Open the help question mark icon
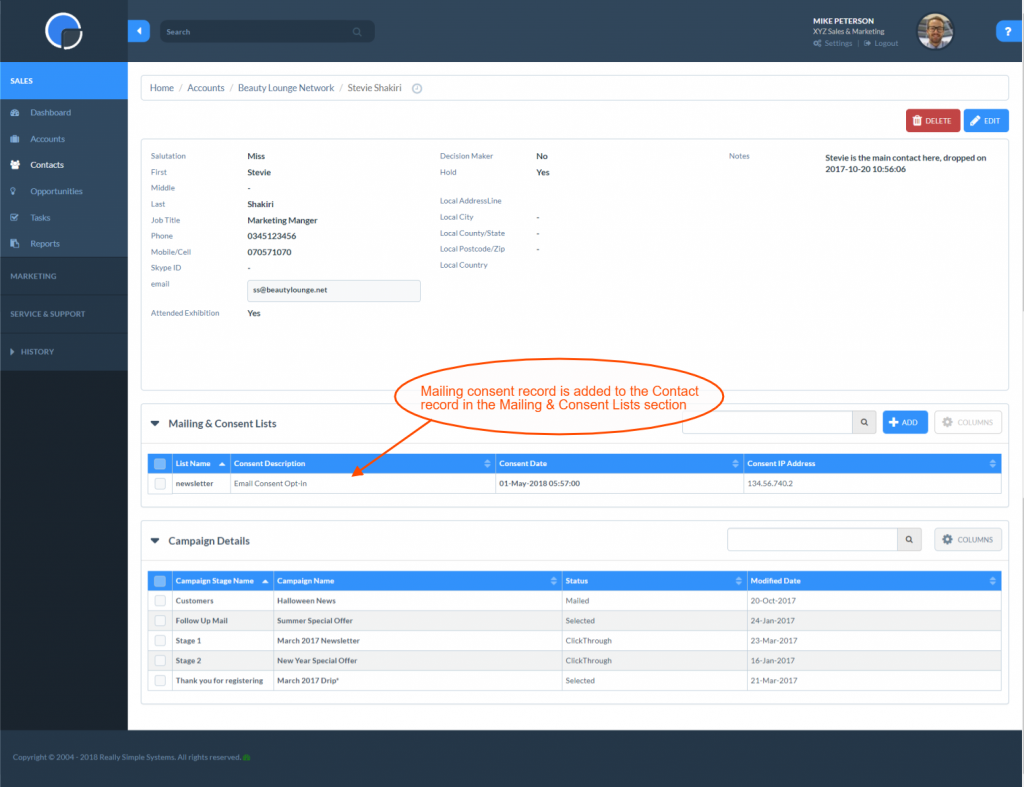 (x=1008, y=31)
